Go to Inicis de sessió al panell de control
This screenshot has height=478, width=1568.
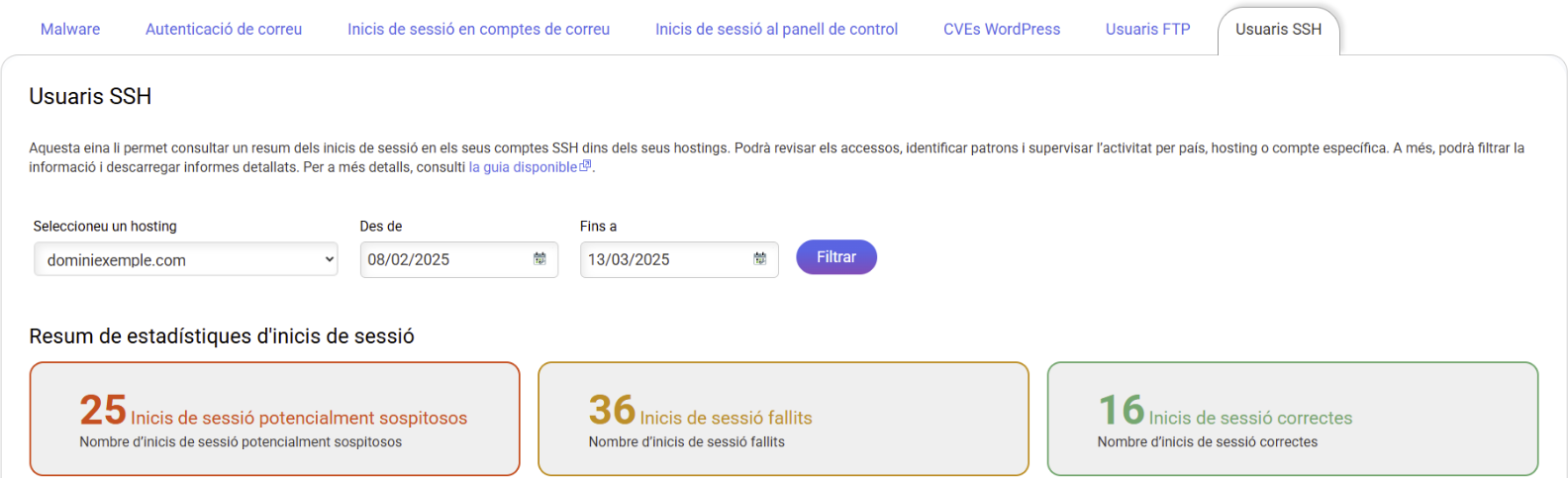click(776, 29)
